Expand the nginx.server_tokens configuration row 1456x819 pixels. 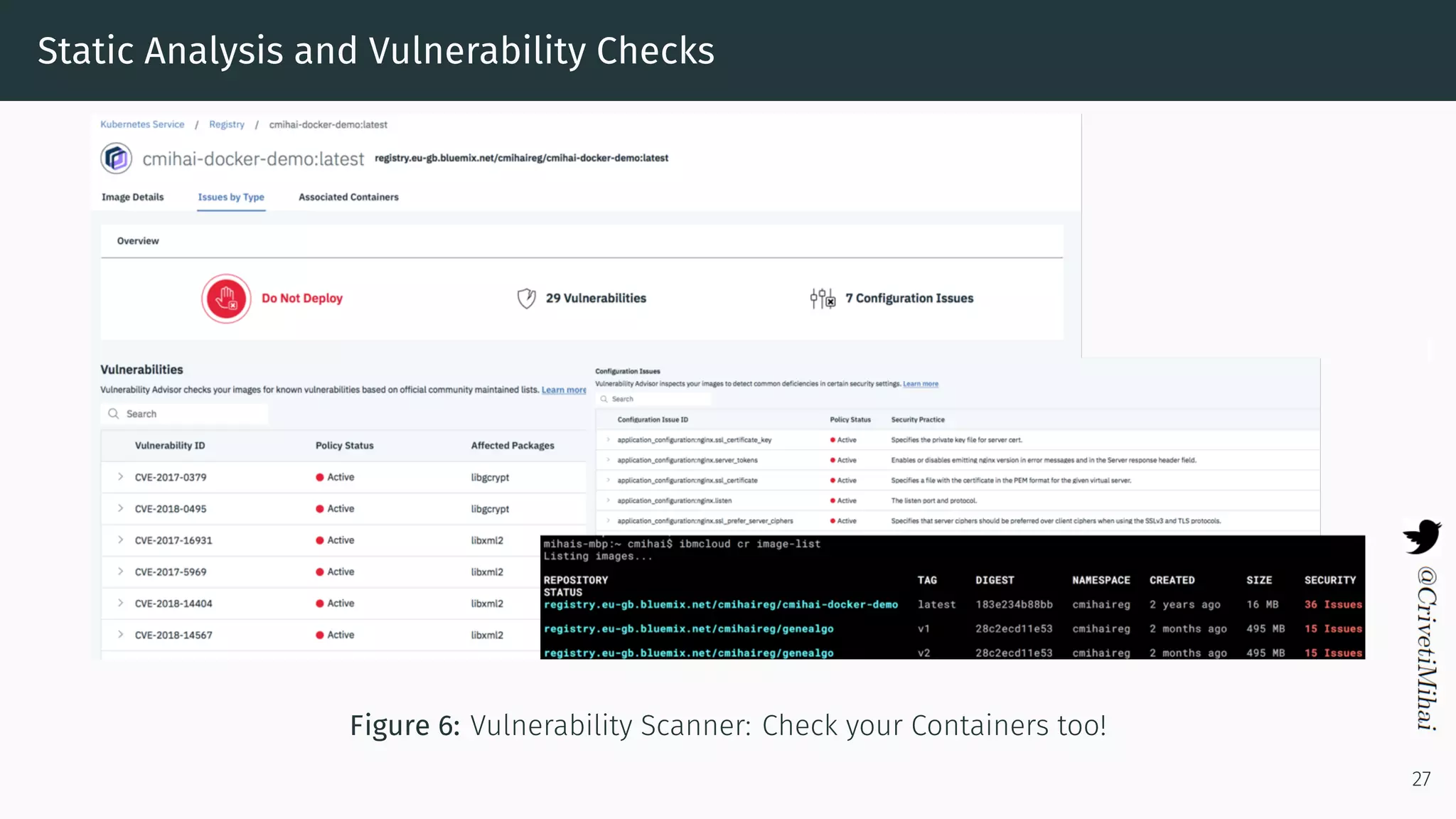tap(608, 460)
